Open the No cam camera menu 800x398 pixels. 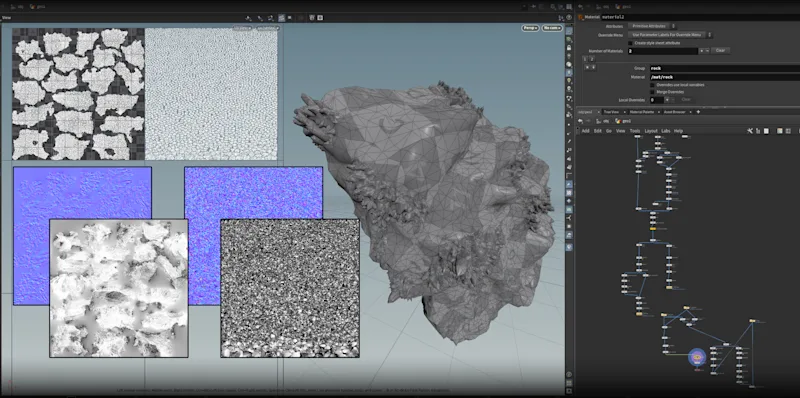552,28
